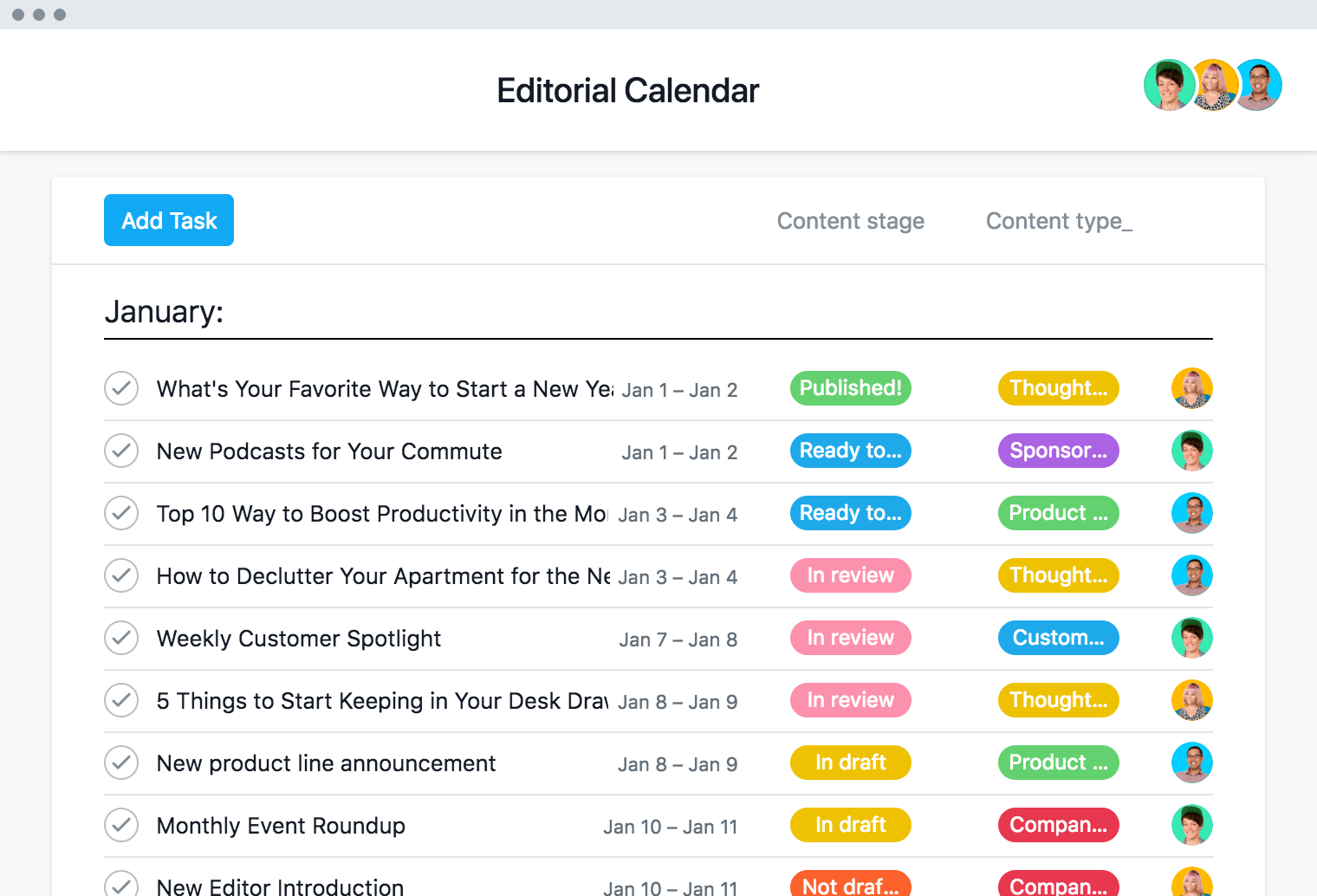Open the Published! status tag dropdown
The height and width of the screenshot is (896, 1317).
850,388
